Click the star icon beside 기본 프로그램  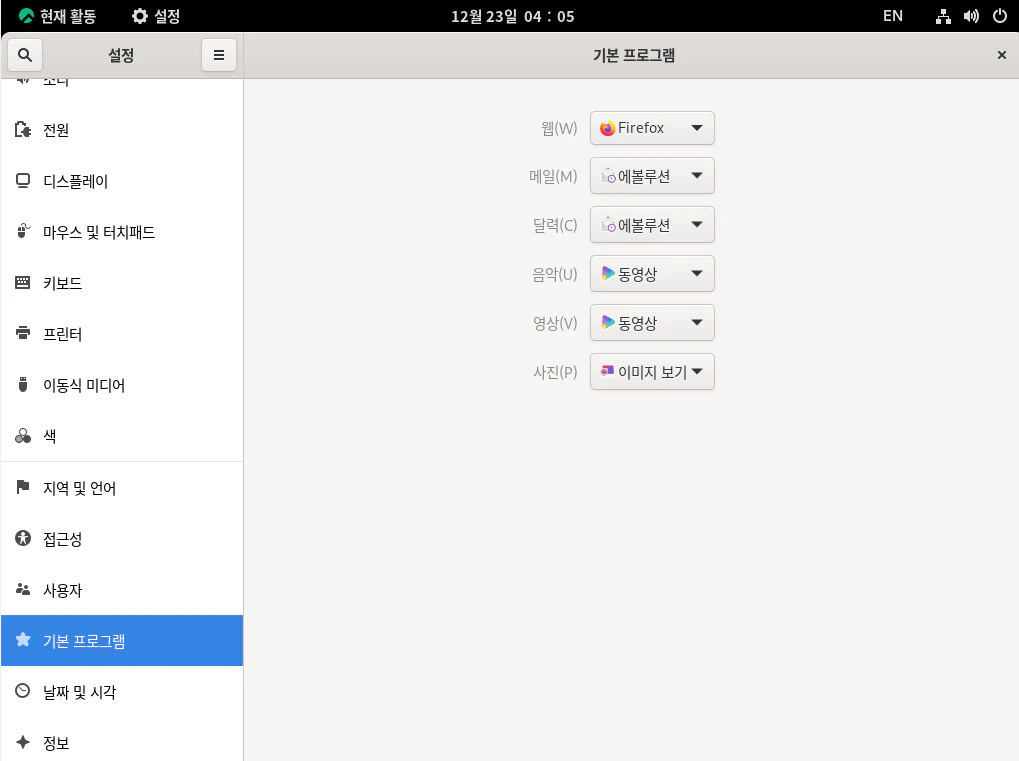pyautogui.click(x=23, y=640)
